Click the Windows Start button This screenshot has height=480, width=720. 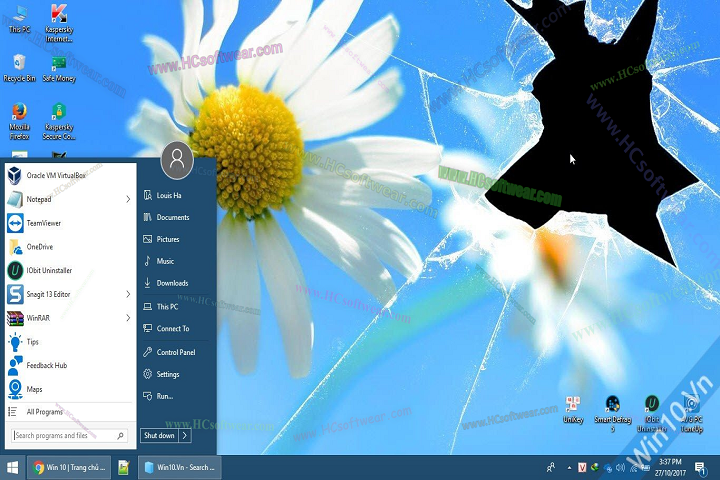tap(13, 468)
